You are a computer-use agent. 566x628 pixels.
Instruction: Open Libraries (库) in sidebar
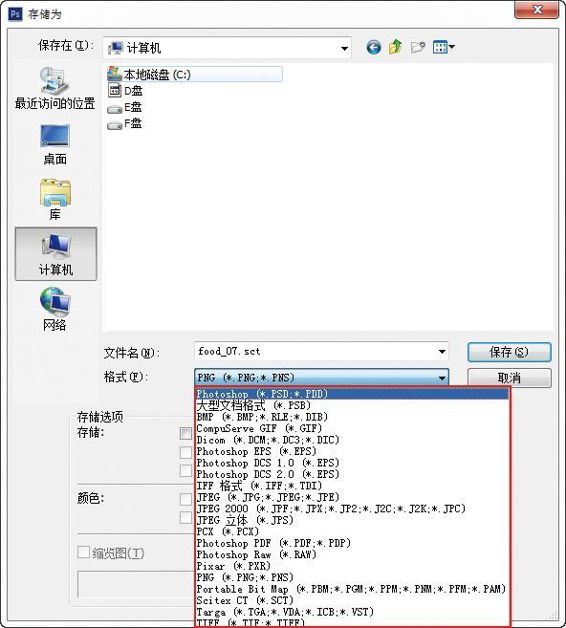55,199
